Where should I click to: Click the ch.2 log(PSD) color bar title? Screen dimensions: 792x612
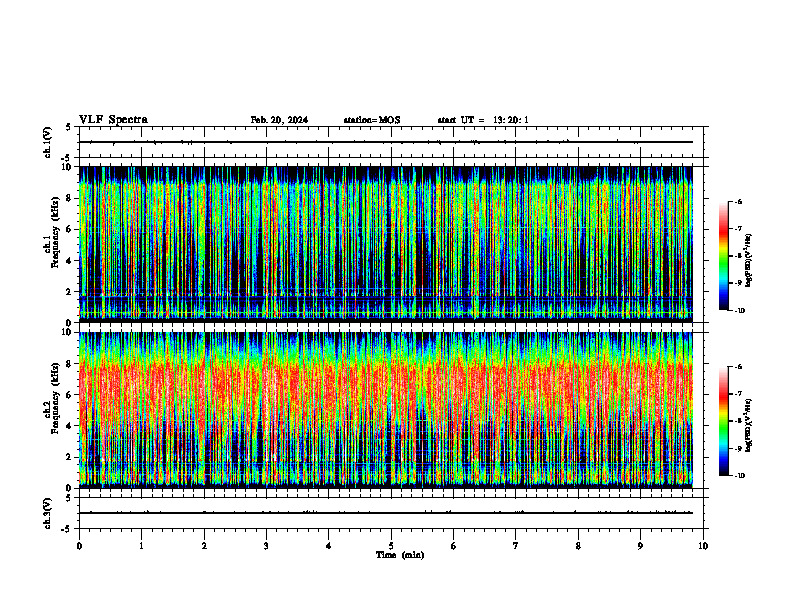pos(749,425)
